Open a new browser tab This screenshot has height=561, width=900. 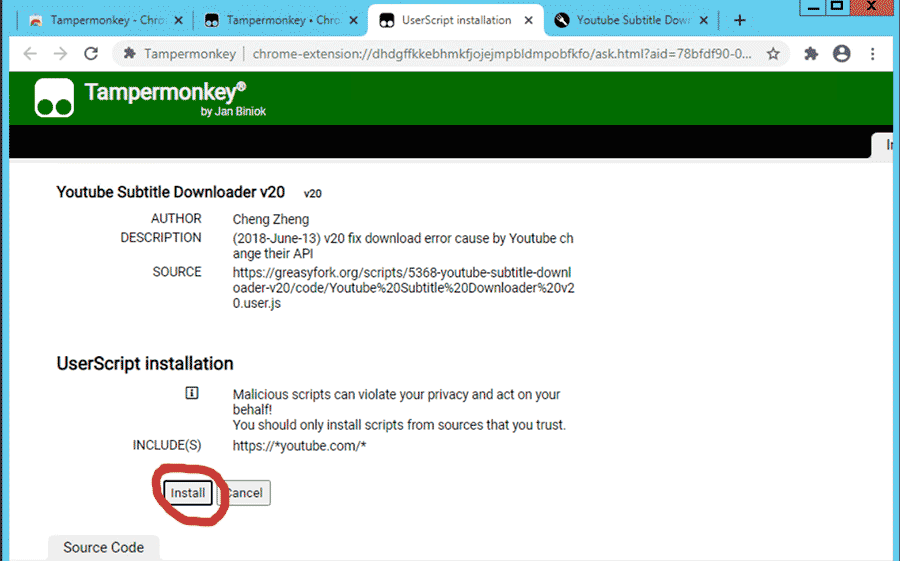(739, 21)
